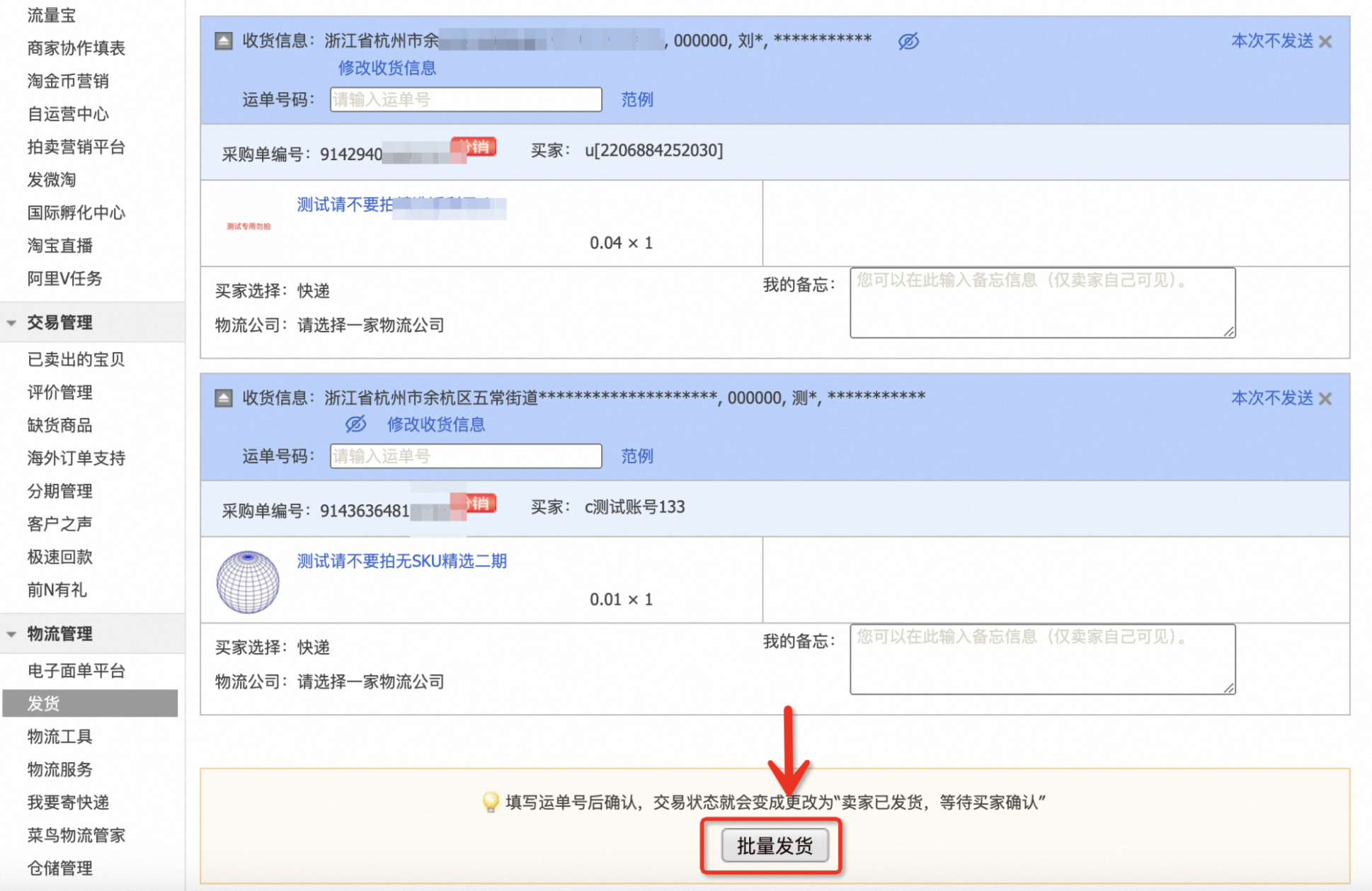Open 国际孵化中心 in the sidebar
This screenshot has width=1372, height=891.
tap(76, 212)
